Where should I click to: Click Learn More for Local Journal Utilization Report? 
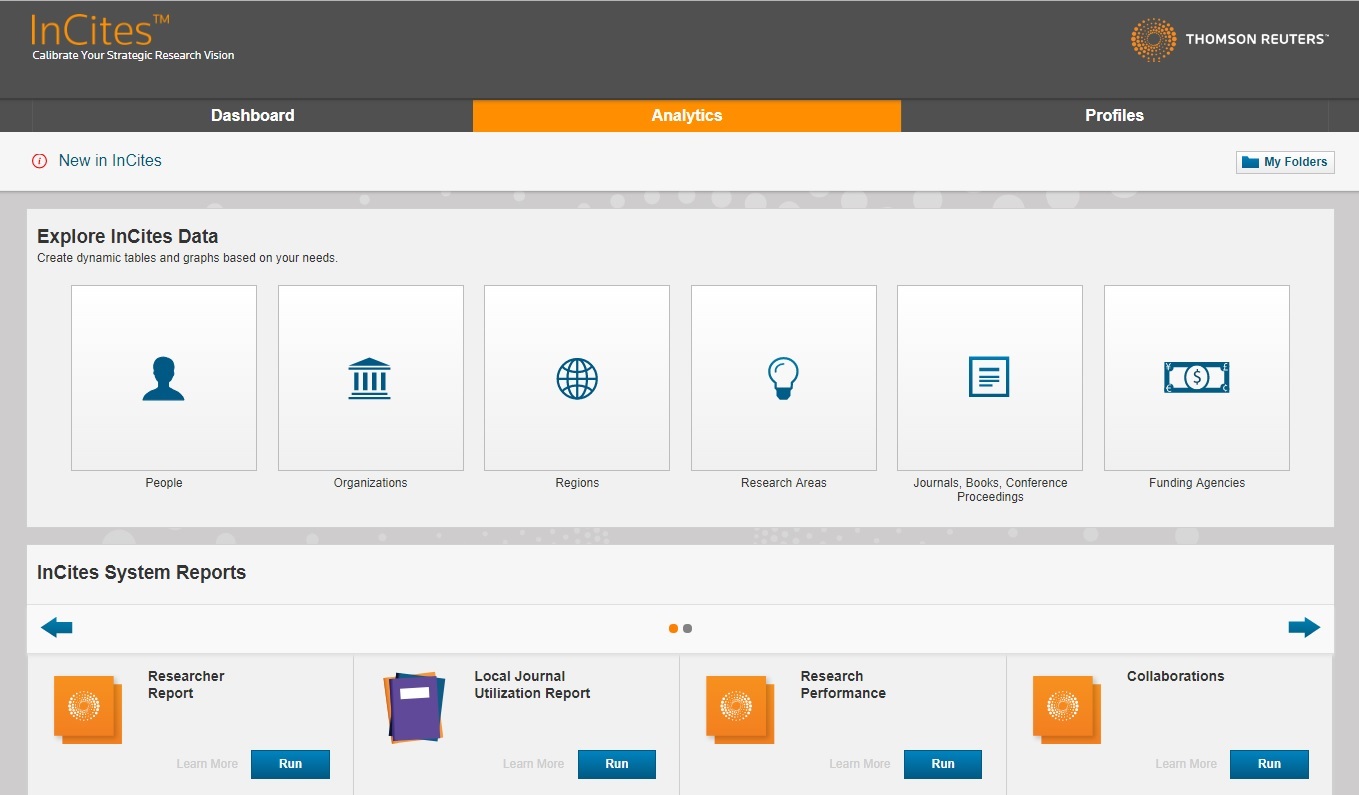(x=533, y=764)
